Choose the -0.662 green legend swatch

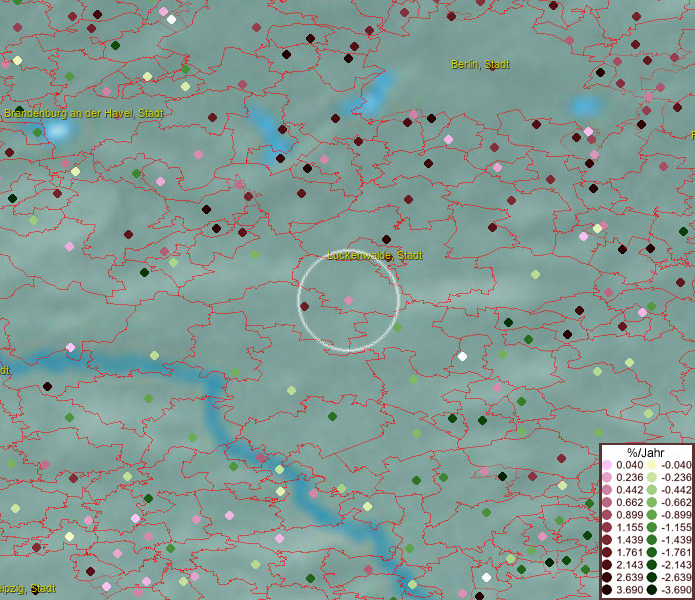pyautogui.click(x=652, y=502)
